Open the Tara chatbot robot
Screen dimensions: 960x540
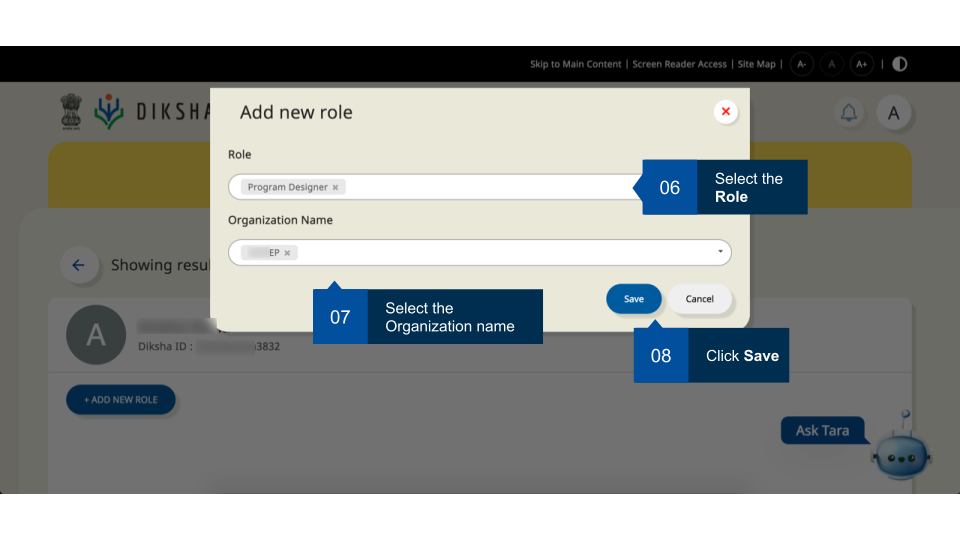point(901,451)
